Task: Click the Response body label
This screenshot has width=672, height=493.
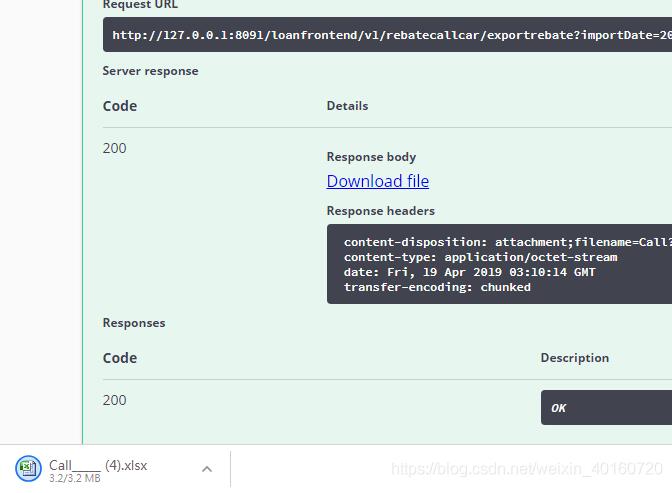Action: pos(371,157)
